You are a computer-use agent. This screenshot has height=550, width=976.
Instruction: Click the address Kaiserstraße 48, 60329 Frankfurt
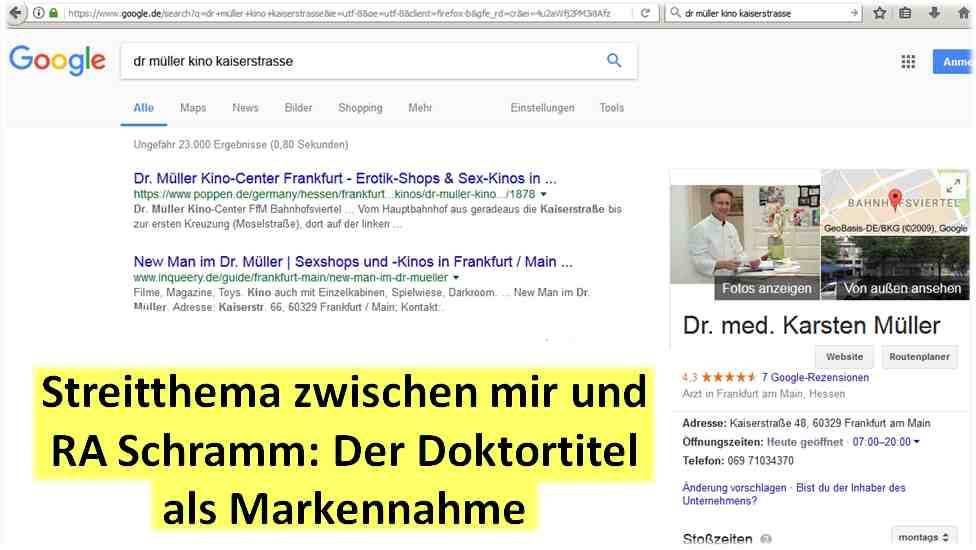point(830,423)
